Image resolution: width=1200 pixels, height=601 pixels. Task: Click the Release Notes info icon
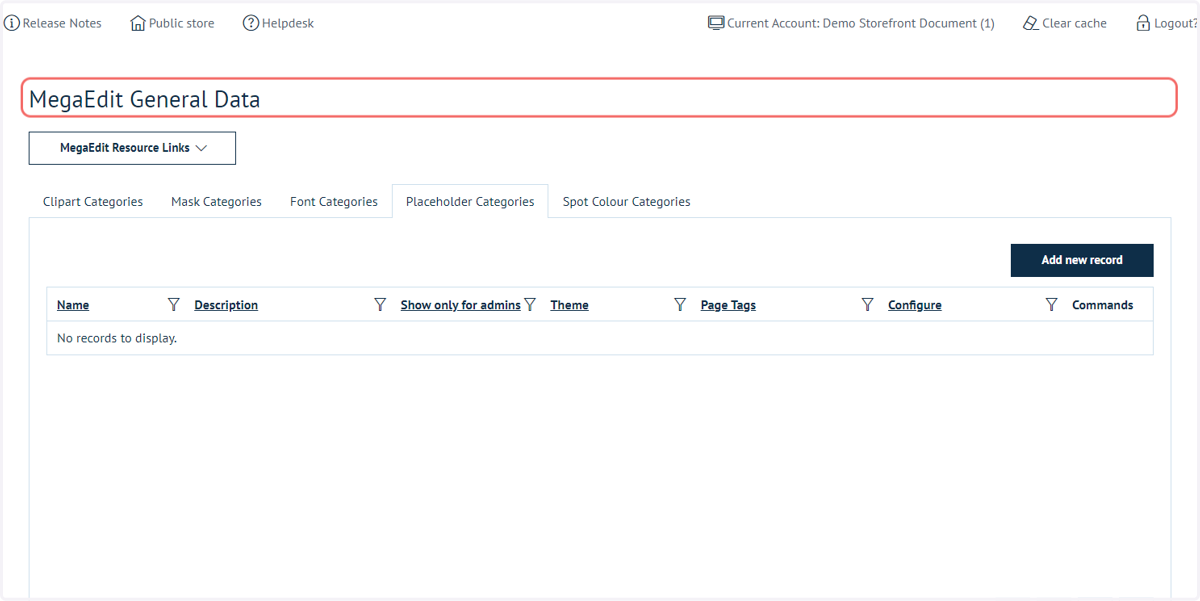[x=12, y=23]
